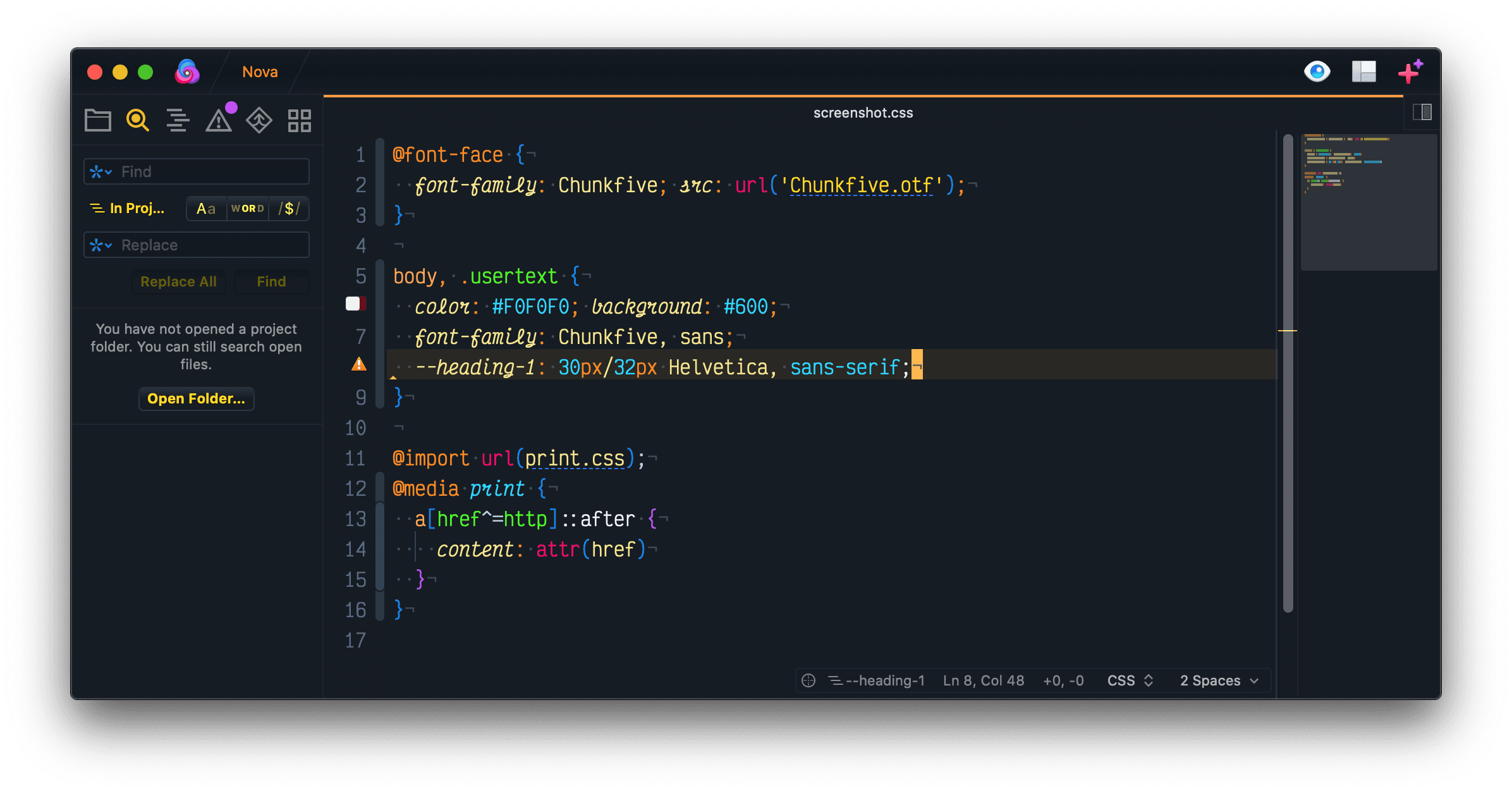Open the In Proj... search scope dropdown
Screen dimensions: 1512x793
[x=128, y=208]
